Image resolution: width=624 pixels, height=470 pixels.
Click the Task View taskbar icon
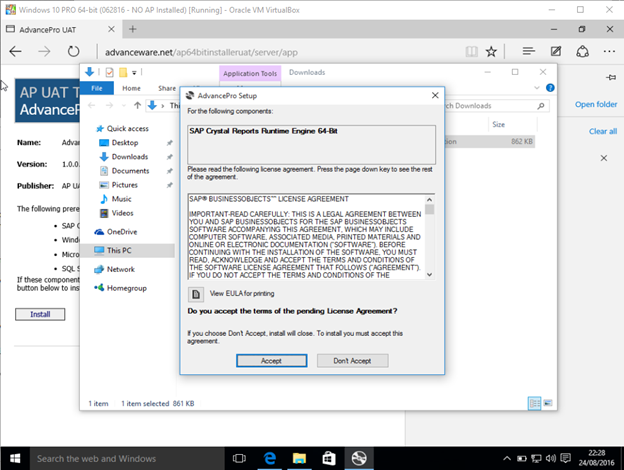click(240, 458)
